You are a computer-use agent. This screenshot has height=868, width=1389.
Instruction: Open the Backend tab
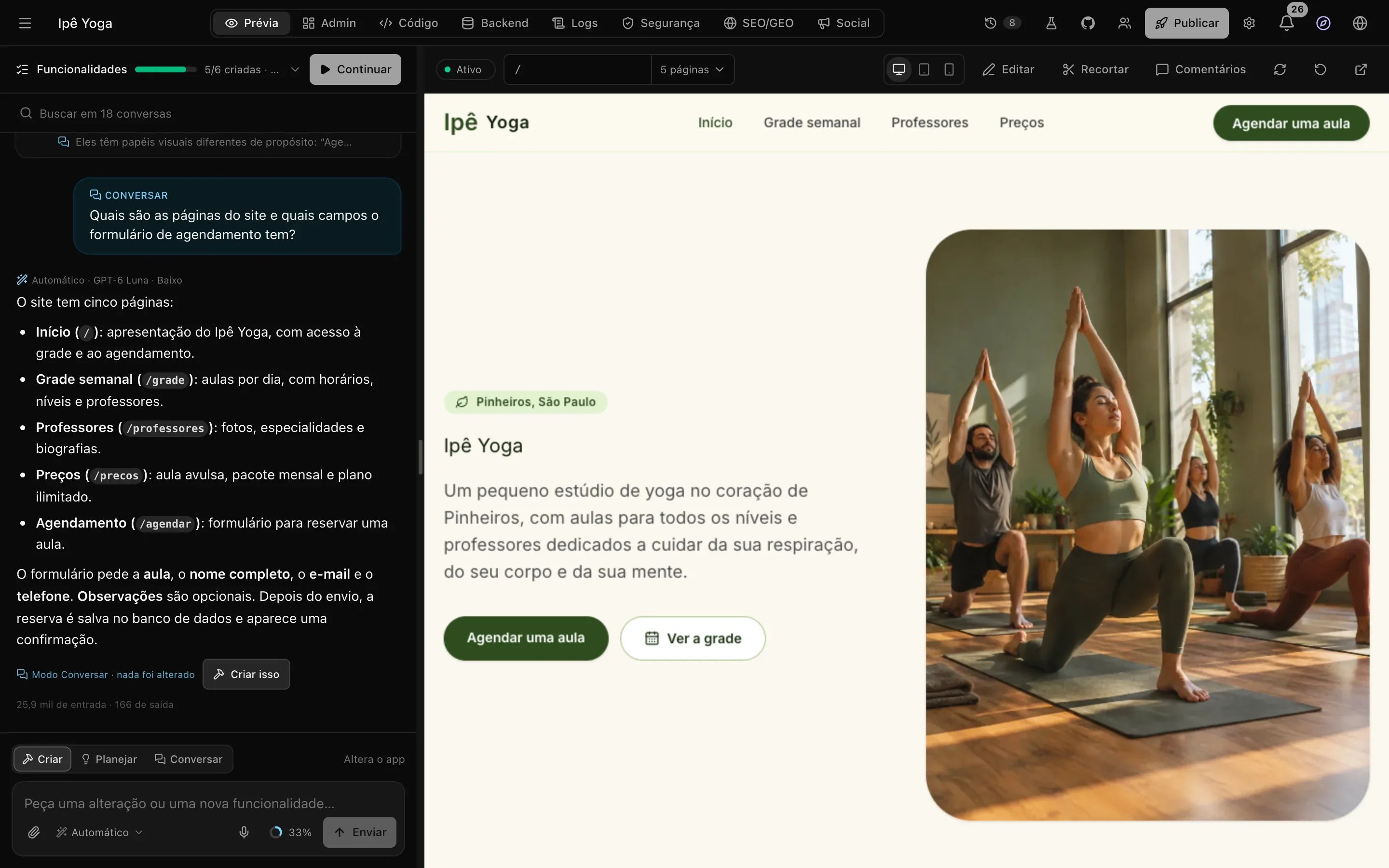(495, 23)
